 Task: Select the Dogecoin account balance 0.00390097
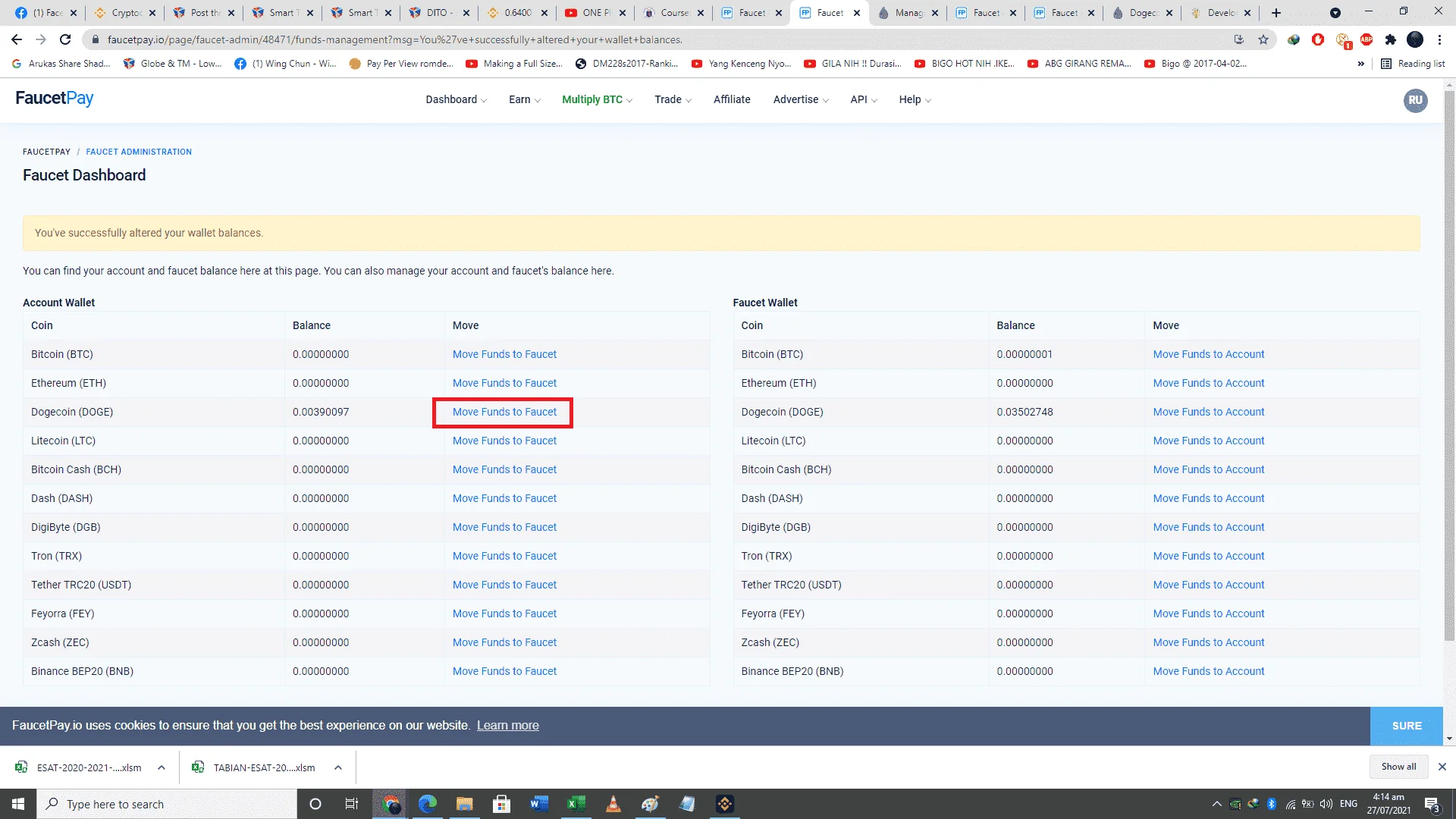coord(321,412)
